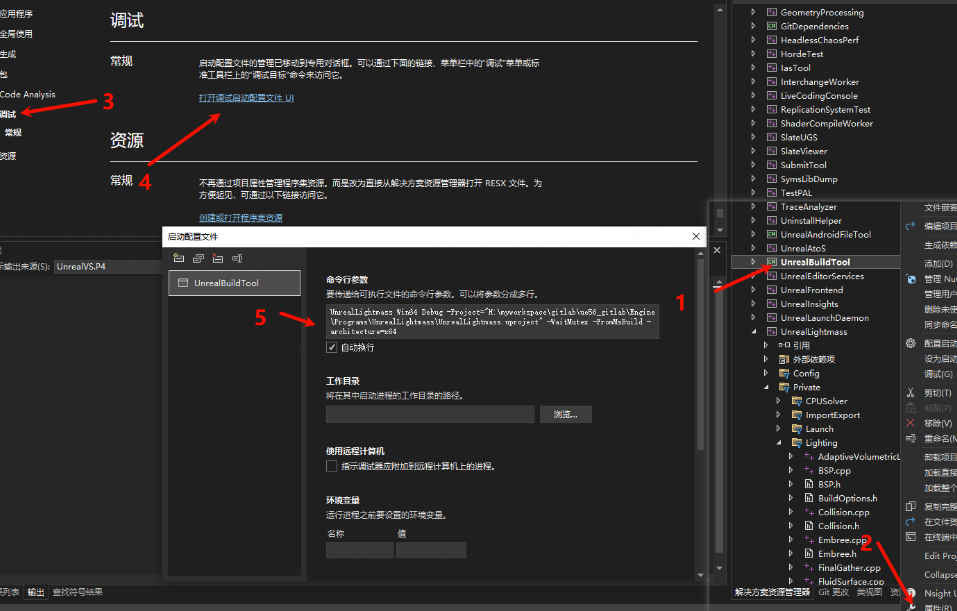Select the UnrealBuildTool launch profile entry
Screen dimensions: 957x611
(x=234, y=283)
